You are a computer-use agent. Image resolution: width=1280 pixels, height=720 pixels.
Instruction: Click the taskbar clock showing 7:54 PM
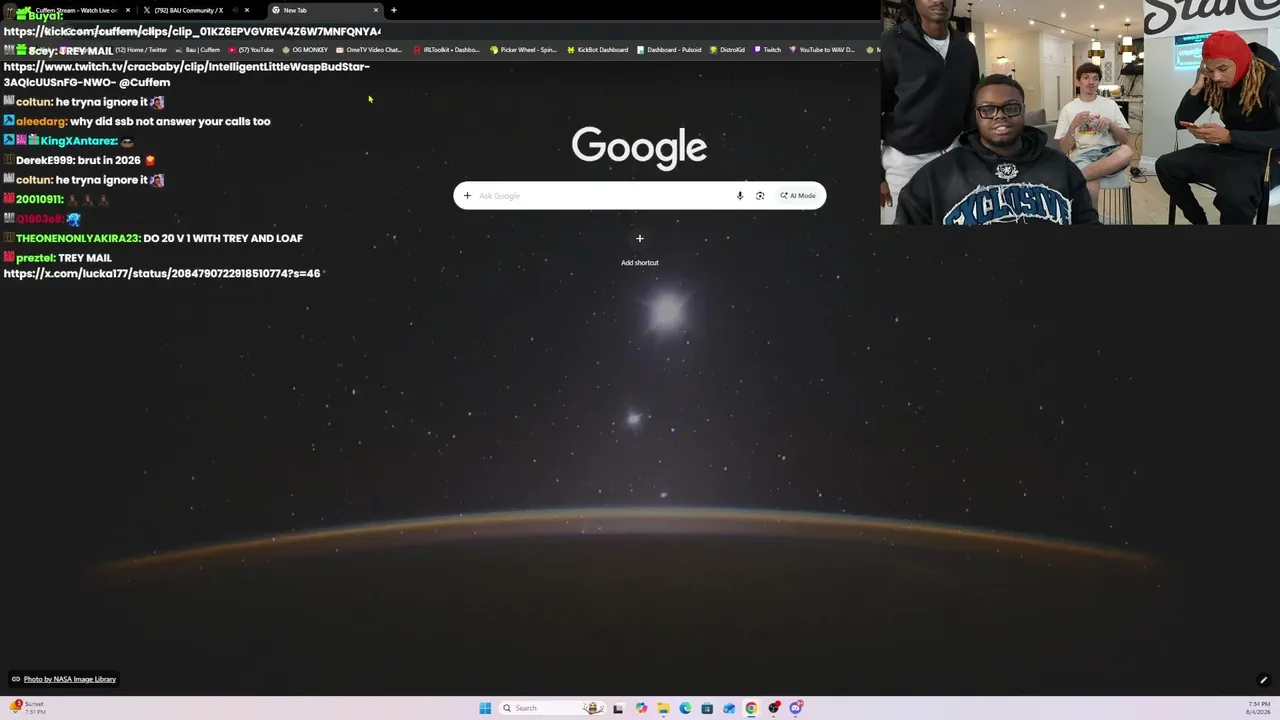click(x=1258, y=708)
